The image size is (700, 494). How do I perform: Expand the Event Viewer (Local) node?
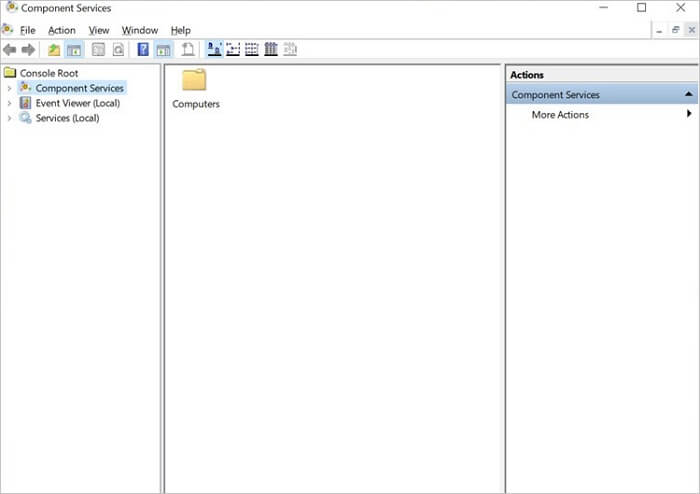click(9, 103)
